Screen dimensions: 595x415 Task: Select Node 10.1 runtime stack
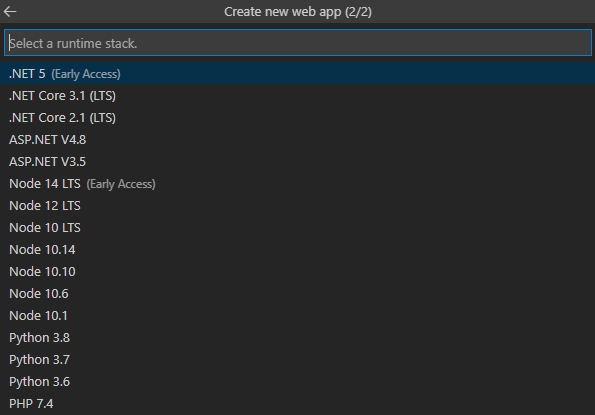pyautogui.click(x=298, y=316)
